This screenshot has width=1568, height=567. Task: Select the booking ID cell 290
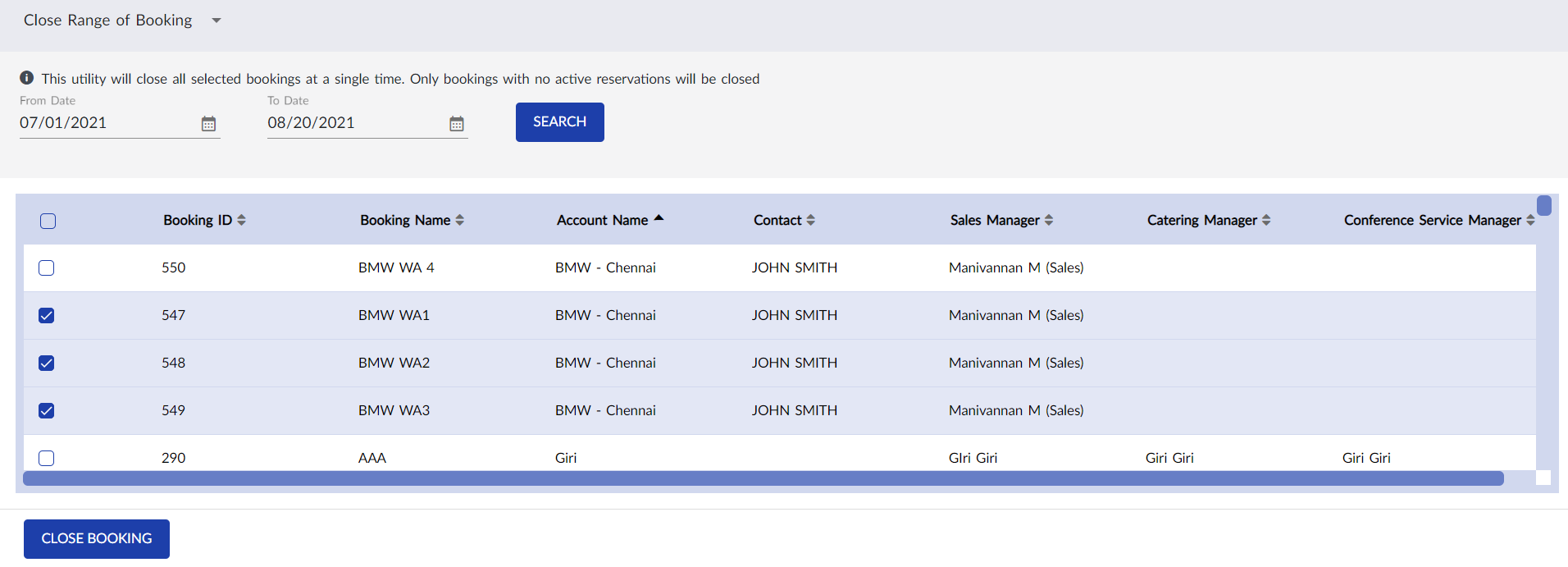[174, 458]
